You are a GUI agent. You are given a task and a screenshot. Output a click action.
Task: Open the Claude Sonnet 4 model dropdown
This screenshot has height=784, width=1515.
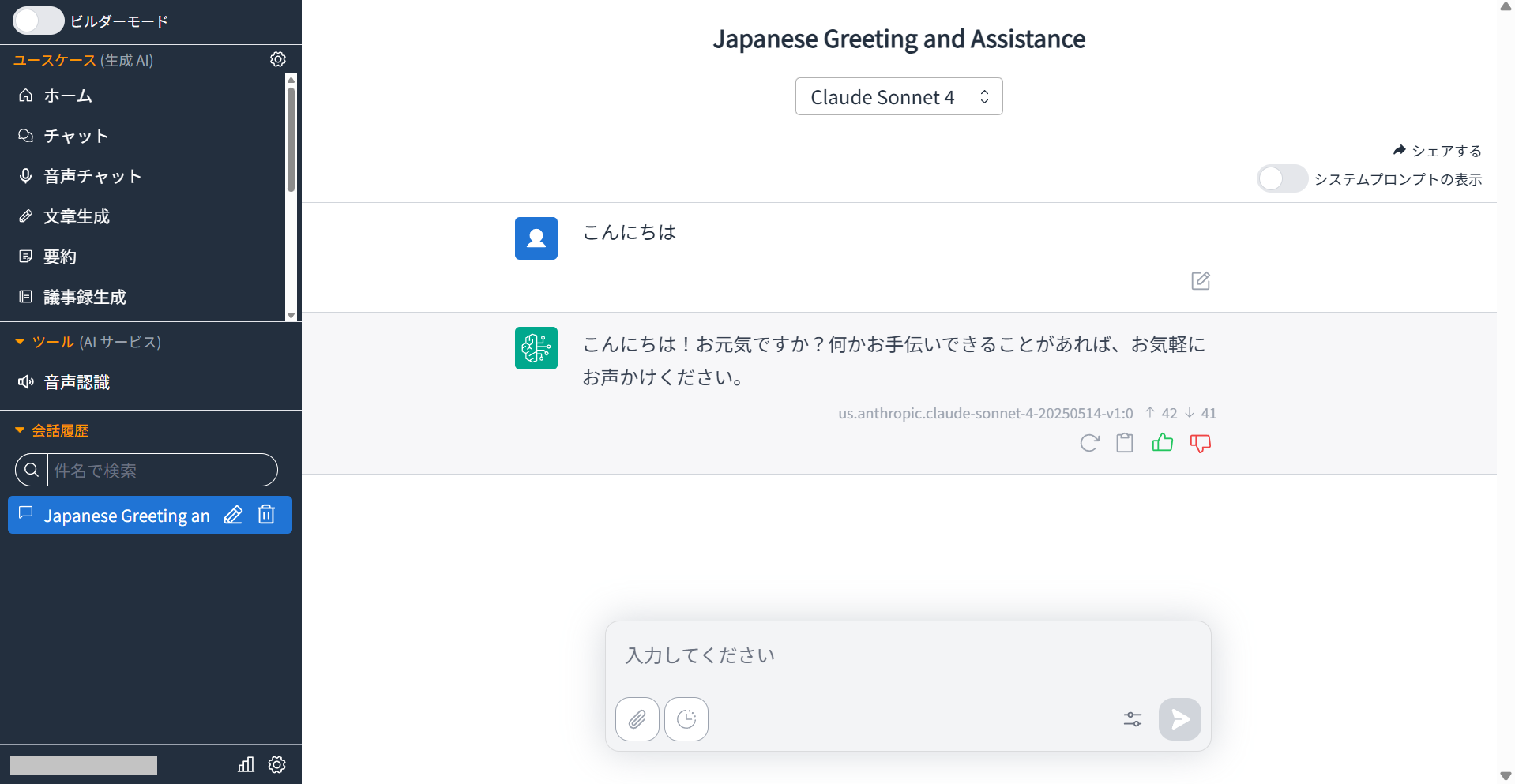[x=898, y=96]
